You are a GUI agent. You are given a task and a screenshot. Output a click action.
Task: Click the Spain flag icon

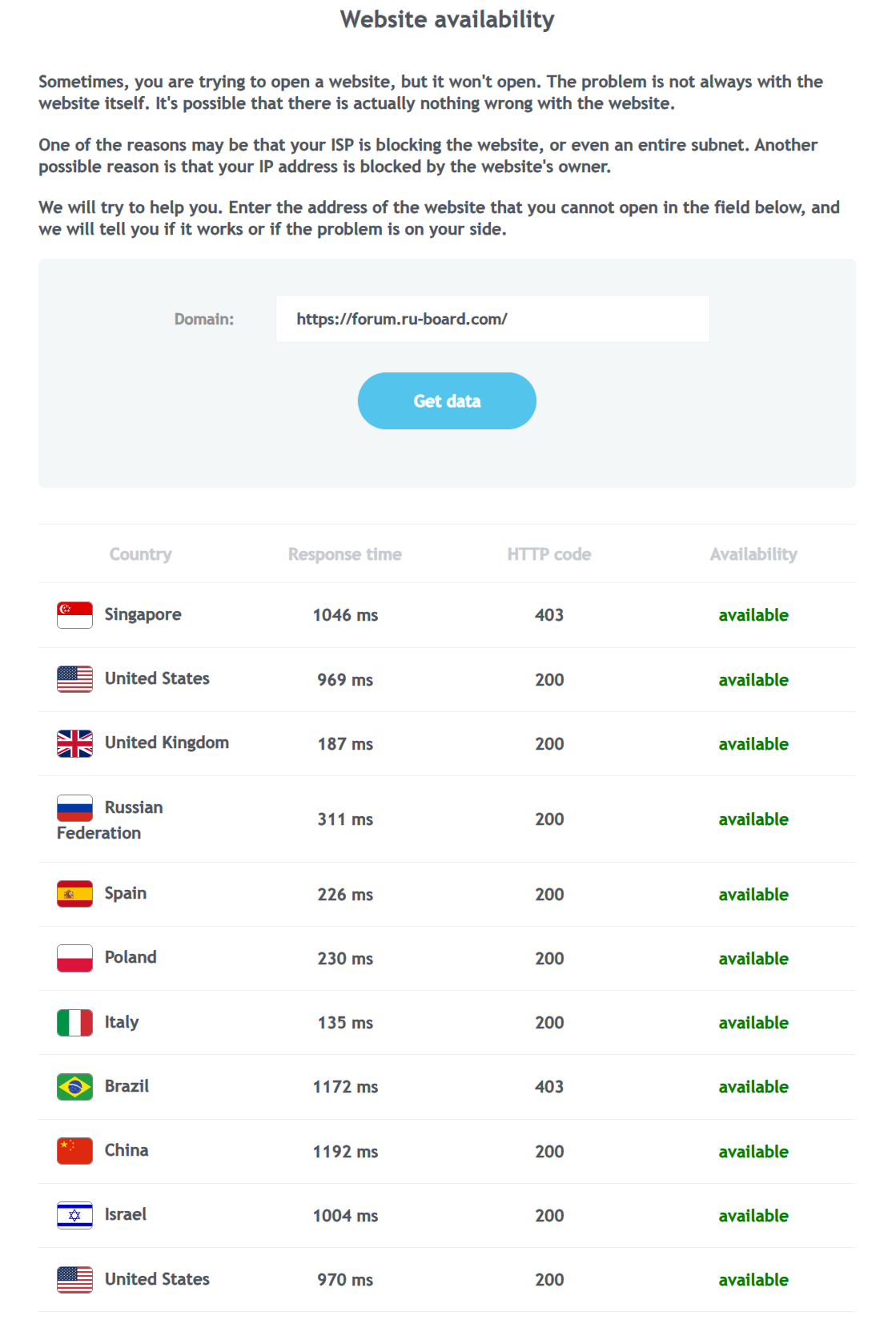coord(74,894)
